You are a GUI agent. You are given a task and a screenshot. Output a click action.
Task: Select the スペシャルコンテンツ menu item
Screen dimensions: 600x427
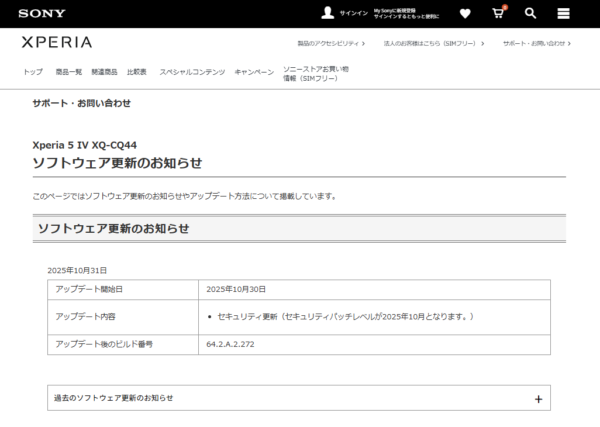192,72
